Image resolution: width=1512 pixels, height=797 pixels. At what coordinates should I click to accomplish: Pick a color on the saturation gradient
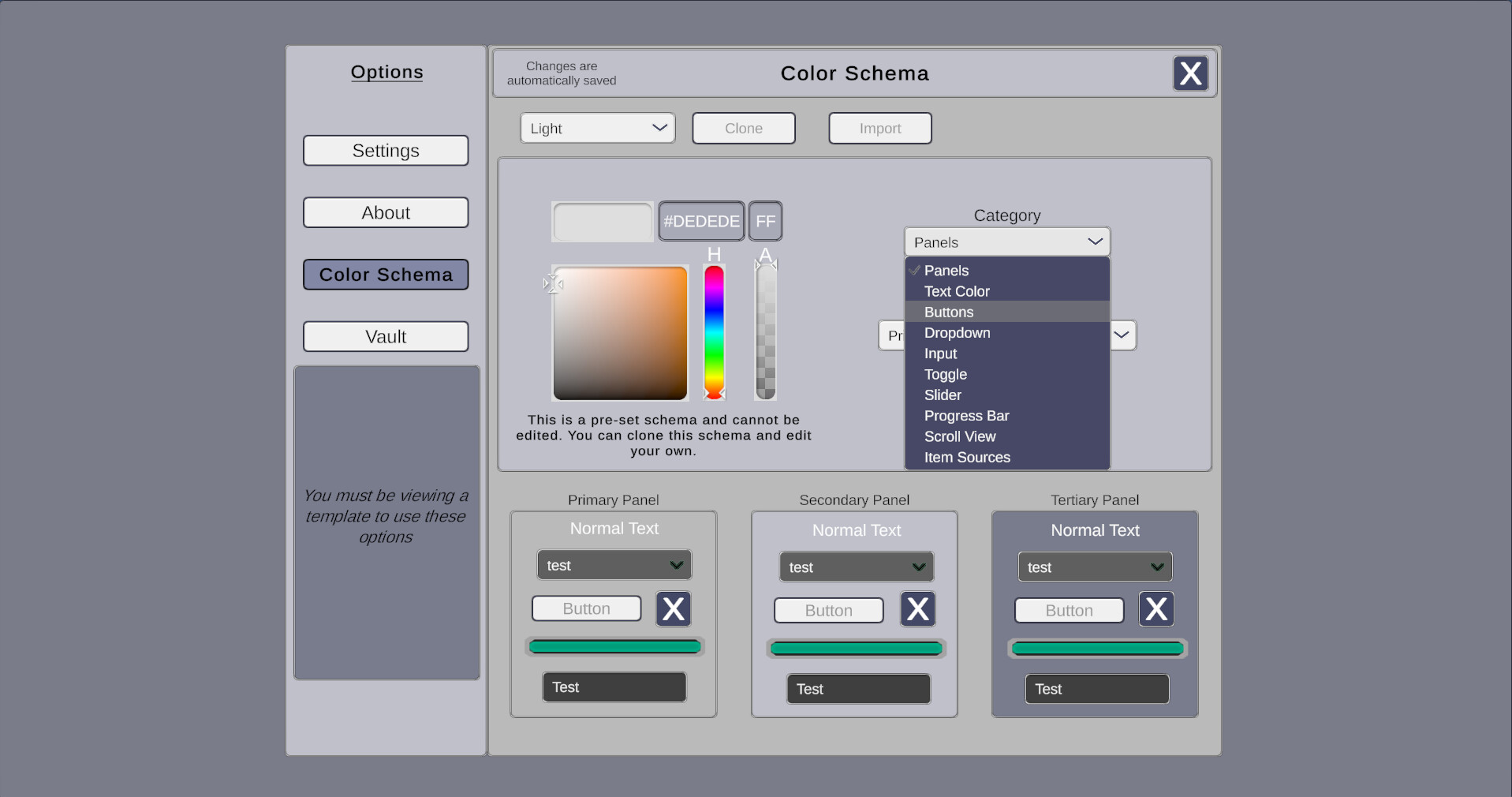[x=620, y=332]
